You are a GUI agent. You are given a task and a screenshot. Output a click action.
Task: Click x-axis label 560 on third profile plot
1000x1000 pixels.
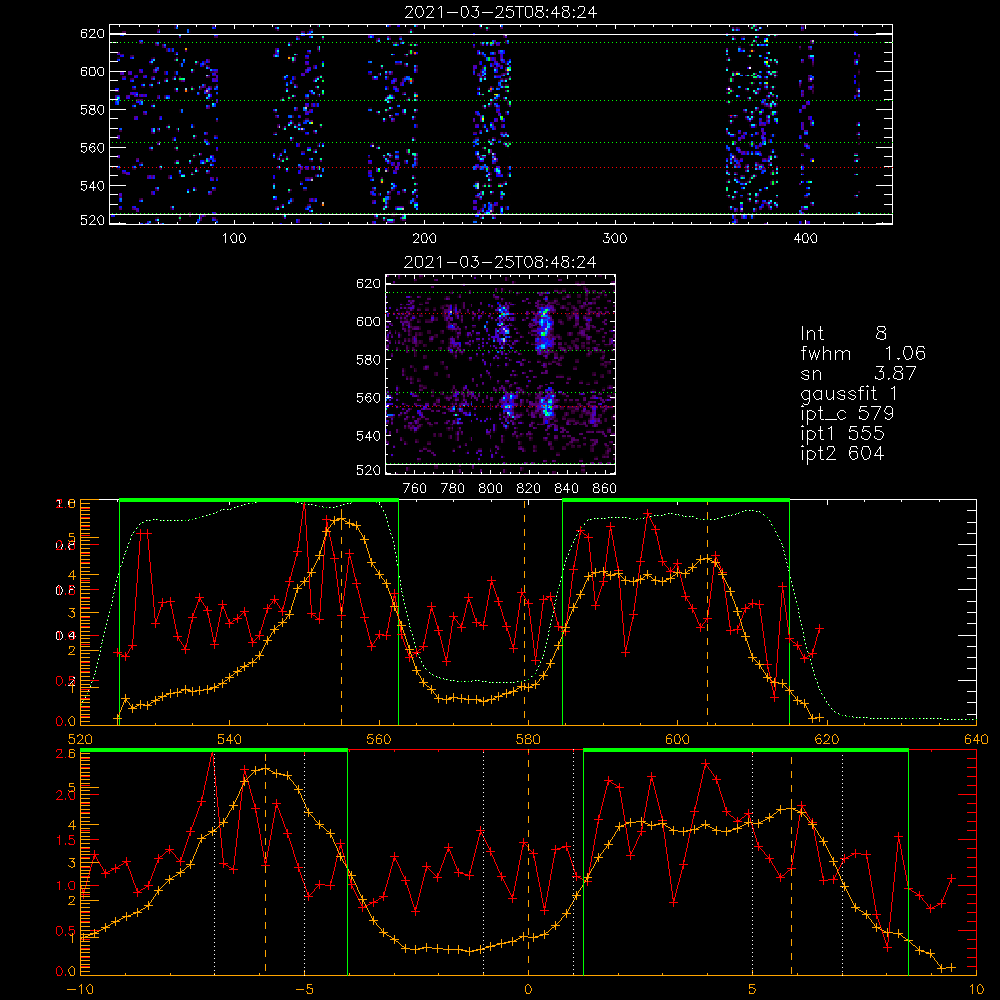(x=379, y=739)
